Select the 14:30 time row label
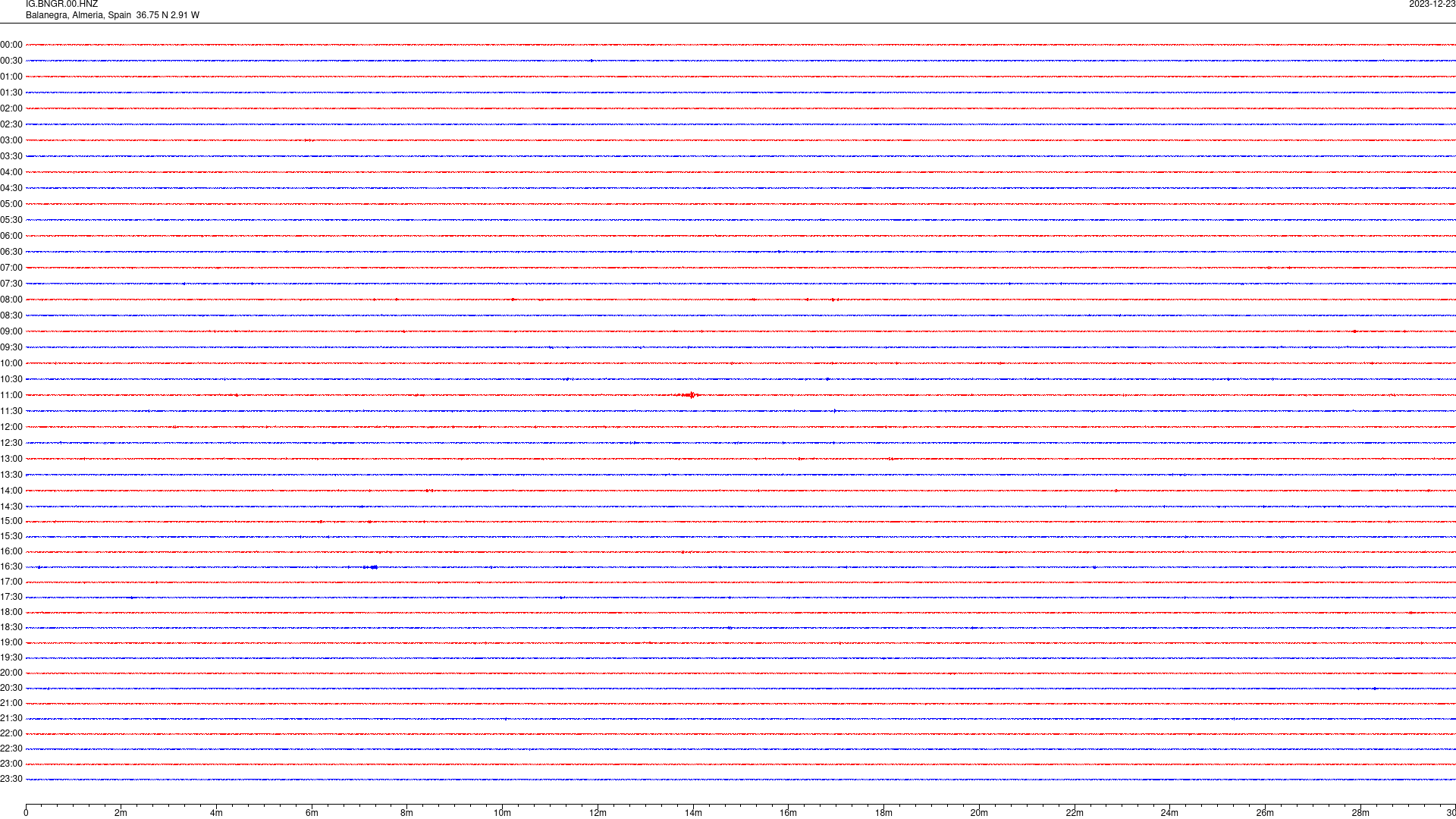This screenshot has height=819, width=1456. 11,507
